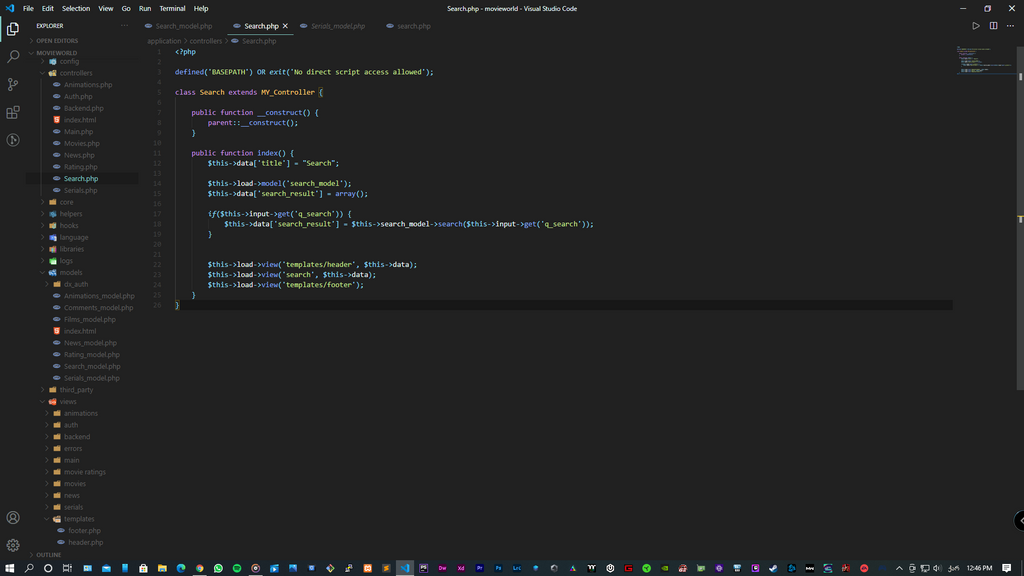Open News_model.php file
This screenshot has width=1024, height=576.
[x=90, y=343]
